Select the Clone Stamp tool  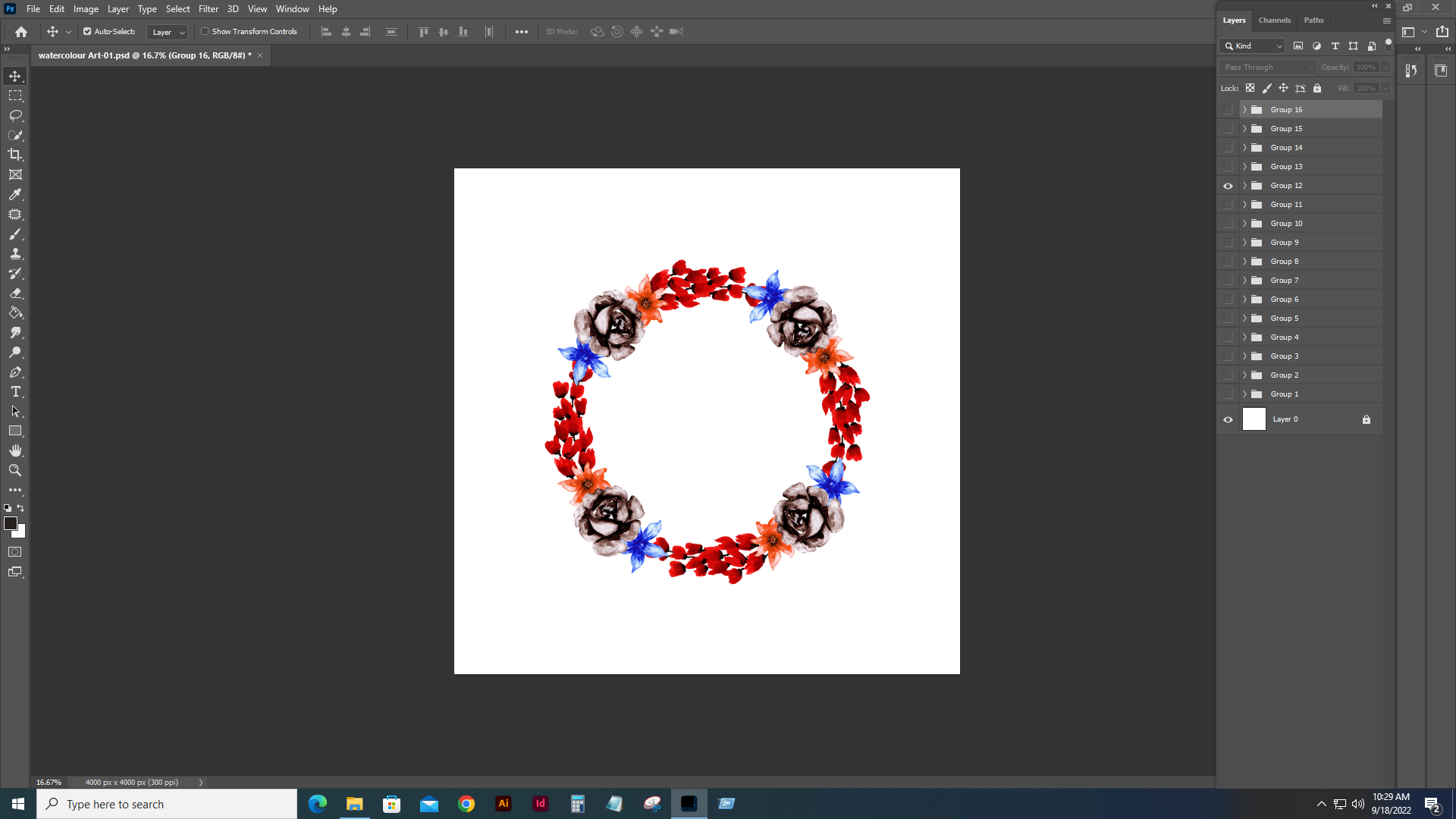(15, 253)
